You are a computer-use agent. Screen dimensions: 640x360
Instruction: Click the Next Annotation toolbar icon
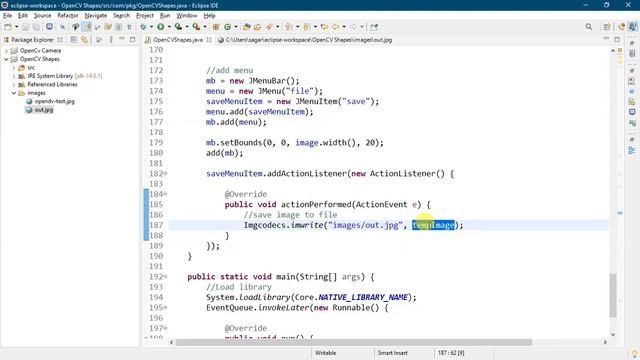tap(289, 27)
